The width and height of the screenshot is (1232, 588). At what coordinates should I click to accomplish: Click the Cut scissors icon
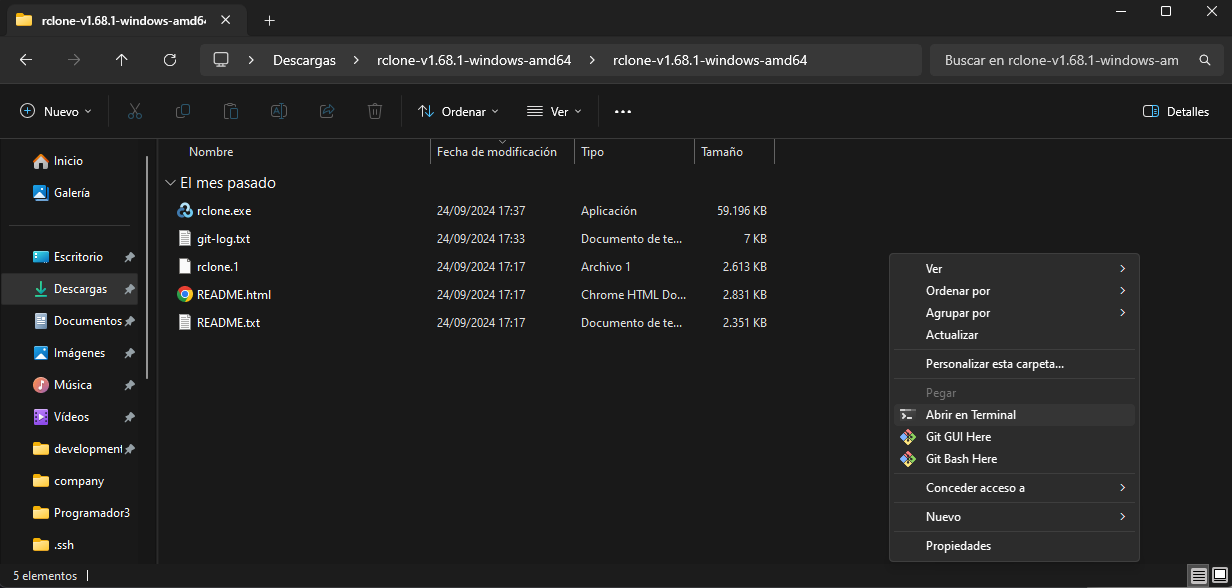(x=135, y=111)
